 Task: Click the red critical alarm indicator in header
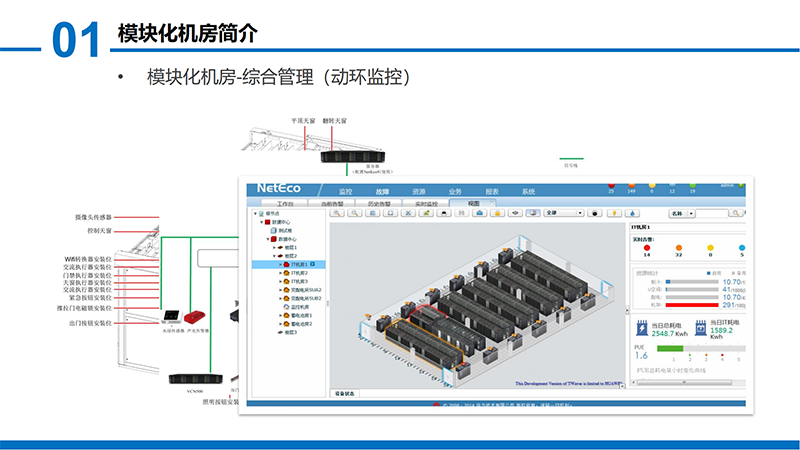(611, 185)
